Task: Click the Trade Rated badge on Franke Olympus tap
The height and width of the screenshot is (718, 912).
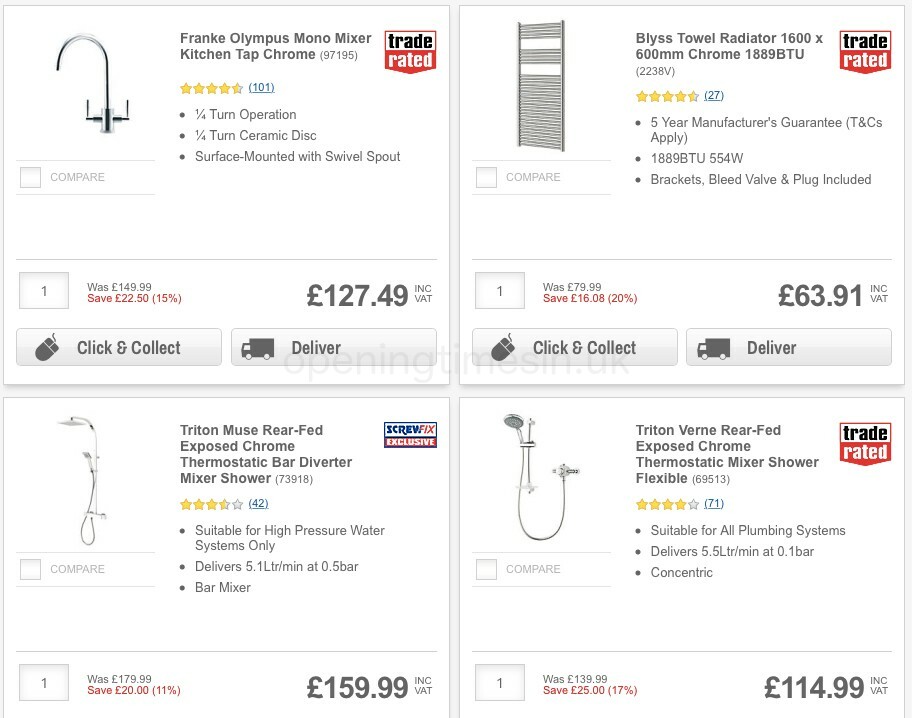Action: pyautogui.click(x=410, y=51)
